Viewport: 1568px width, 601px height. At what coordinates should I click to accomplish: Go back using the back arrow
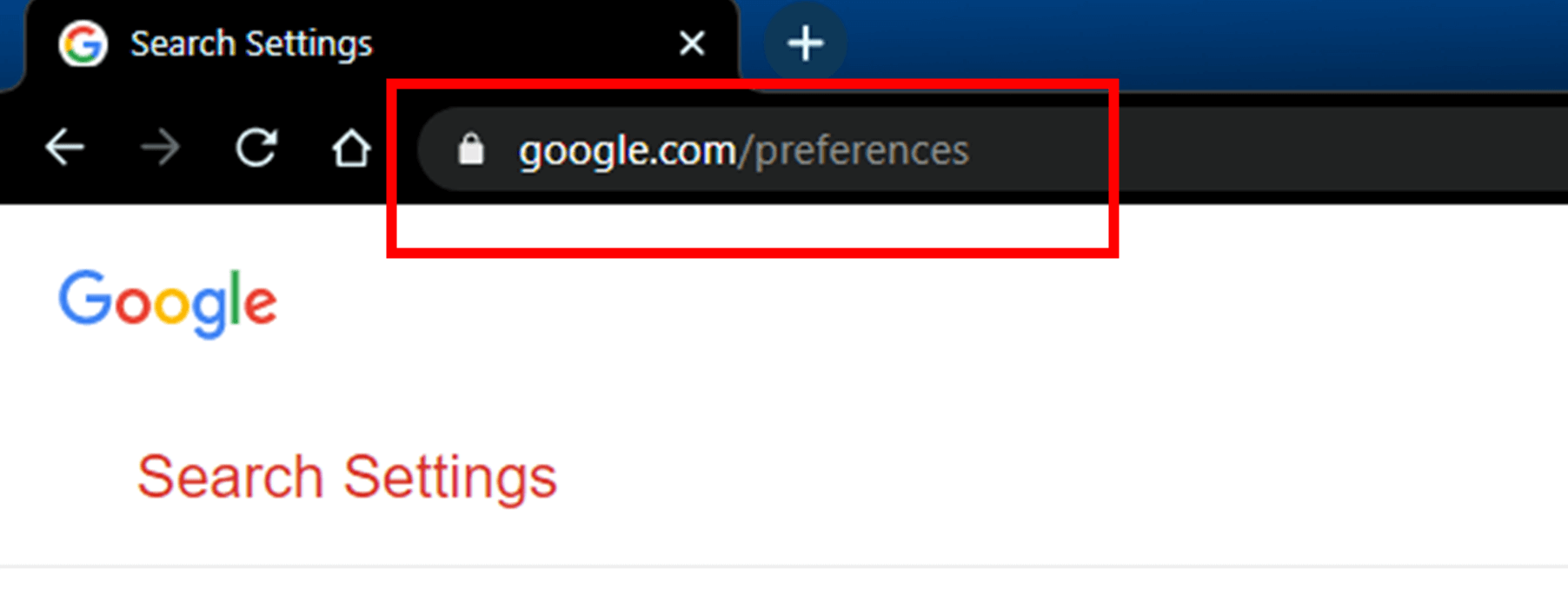65,148
